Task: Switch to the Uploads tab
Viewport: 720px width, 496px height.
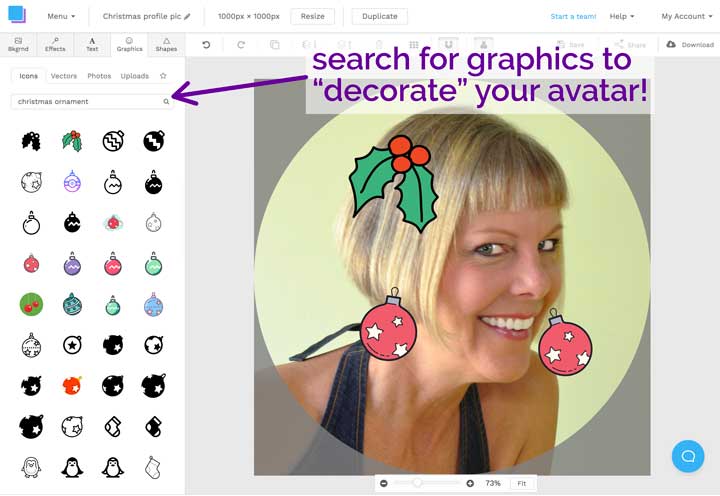Action: 135,76
